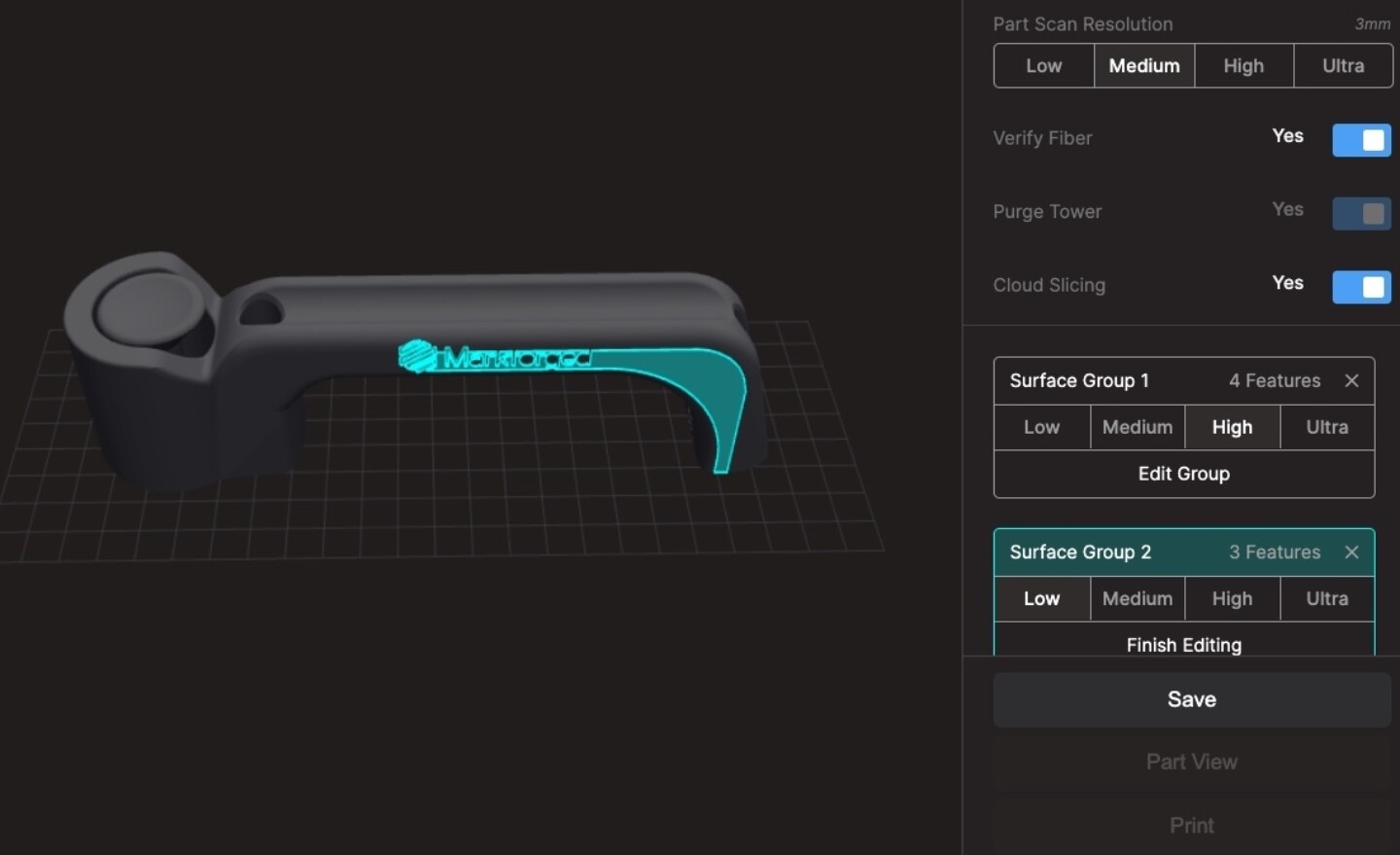This screenshot has height=855, width=1400.
Task: Set Part Scan Resolution to High
Action: (1243, 66)
